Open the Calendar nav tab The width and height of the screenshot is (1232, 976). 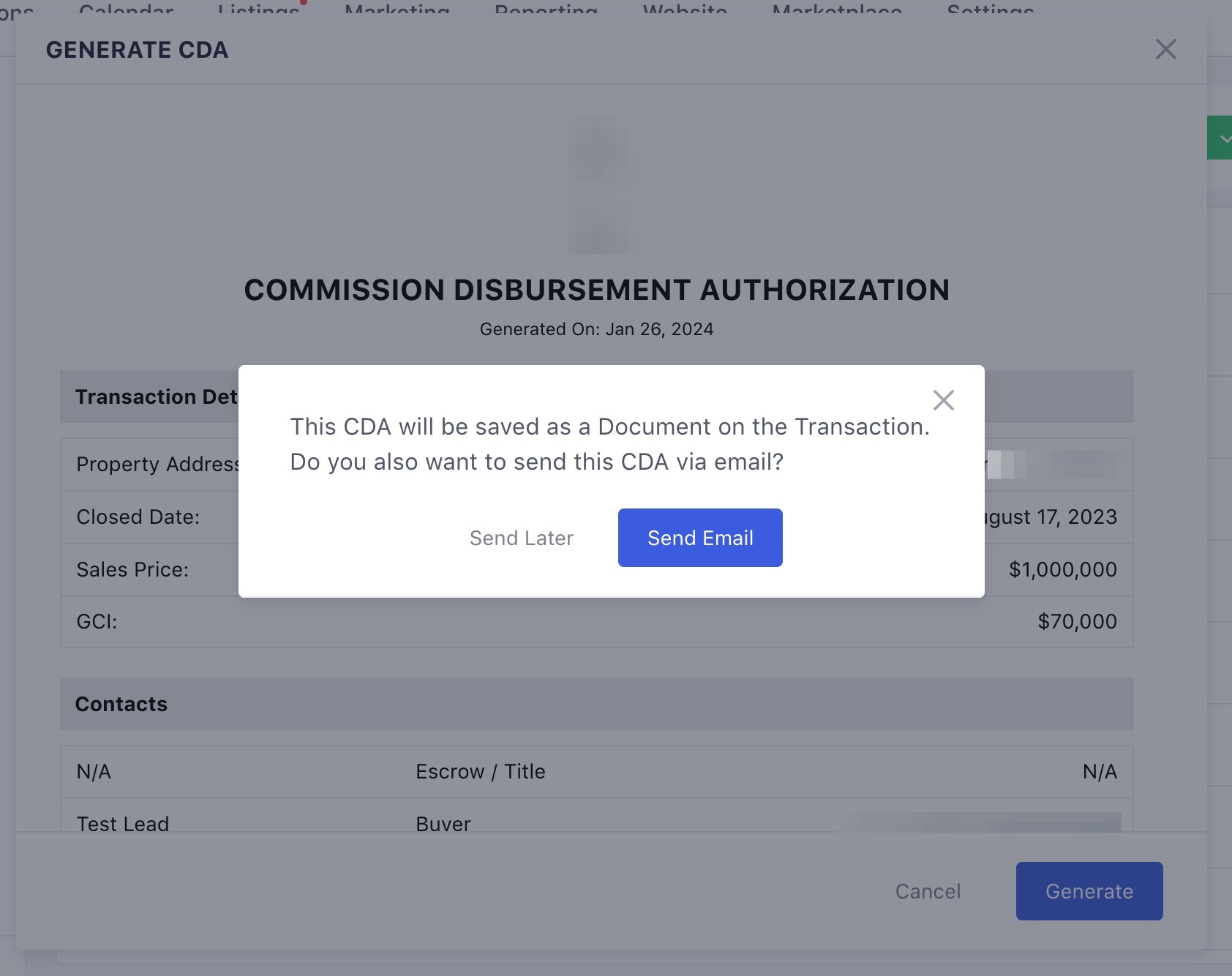click(x=126, y=9)
